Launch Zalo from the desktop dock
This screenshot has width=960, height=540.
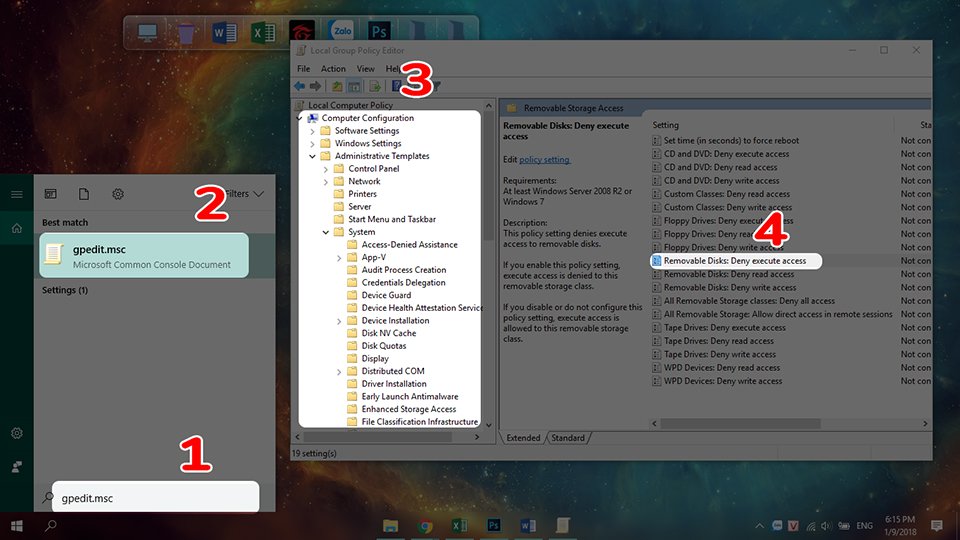(x=342, y=31)
